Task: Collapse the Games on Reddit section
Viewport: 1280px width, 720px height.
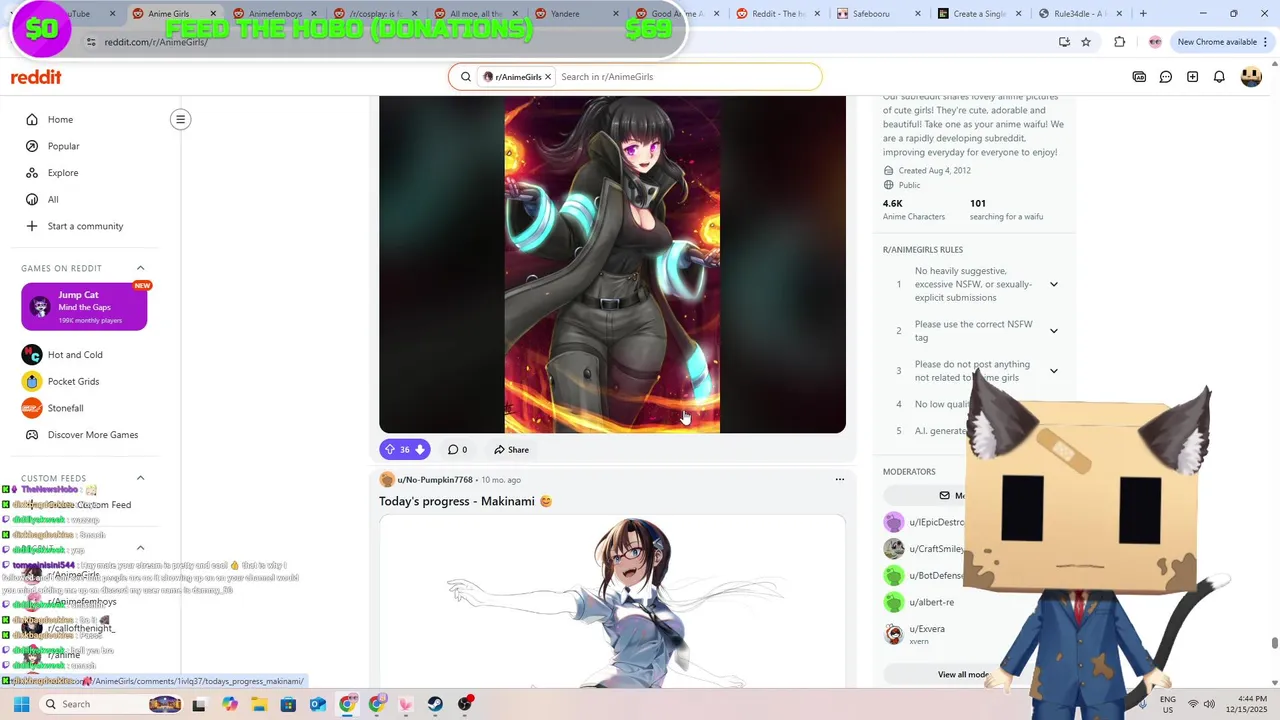Action: pos(140,268)
